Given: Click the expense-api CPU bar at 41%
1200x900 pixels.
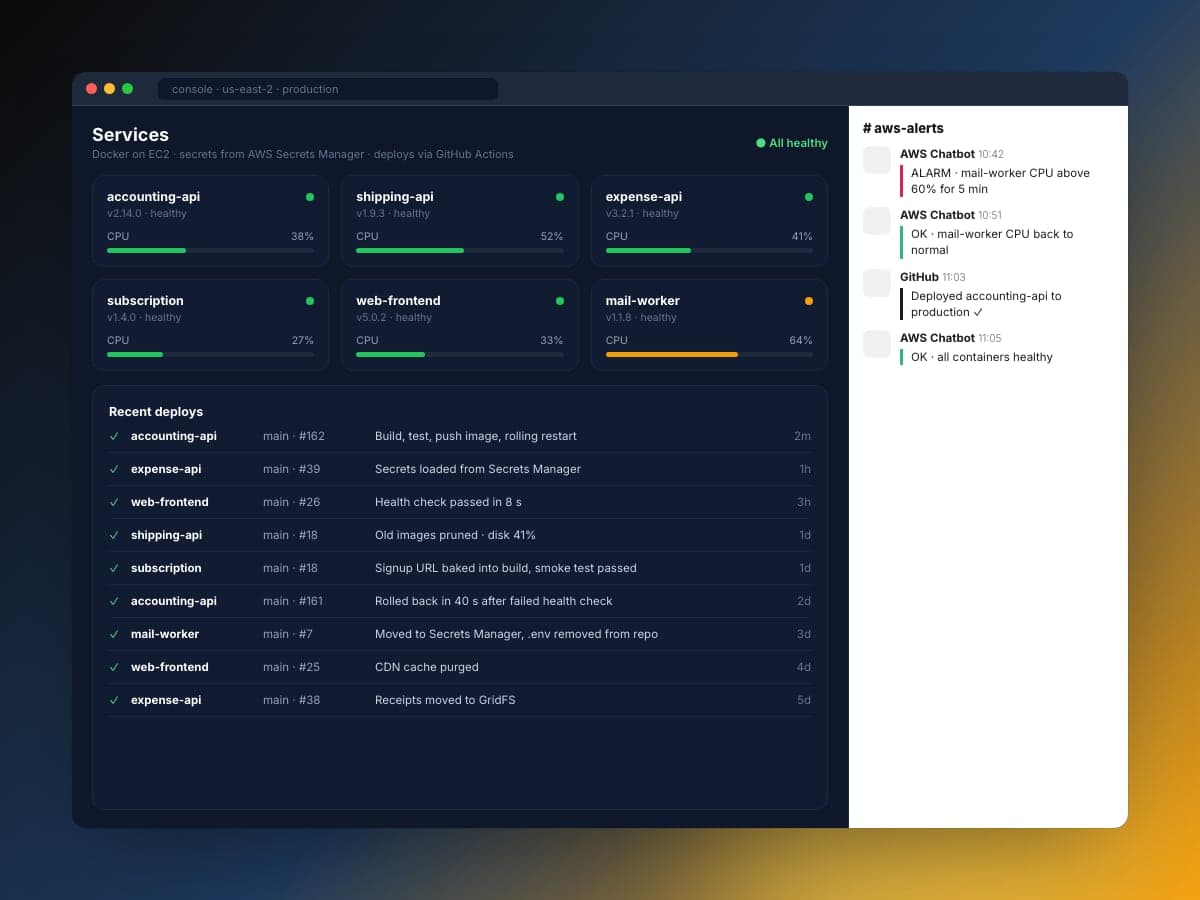Looking at the screenshot, I should click(x=709, y=250).
